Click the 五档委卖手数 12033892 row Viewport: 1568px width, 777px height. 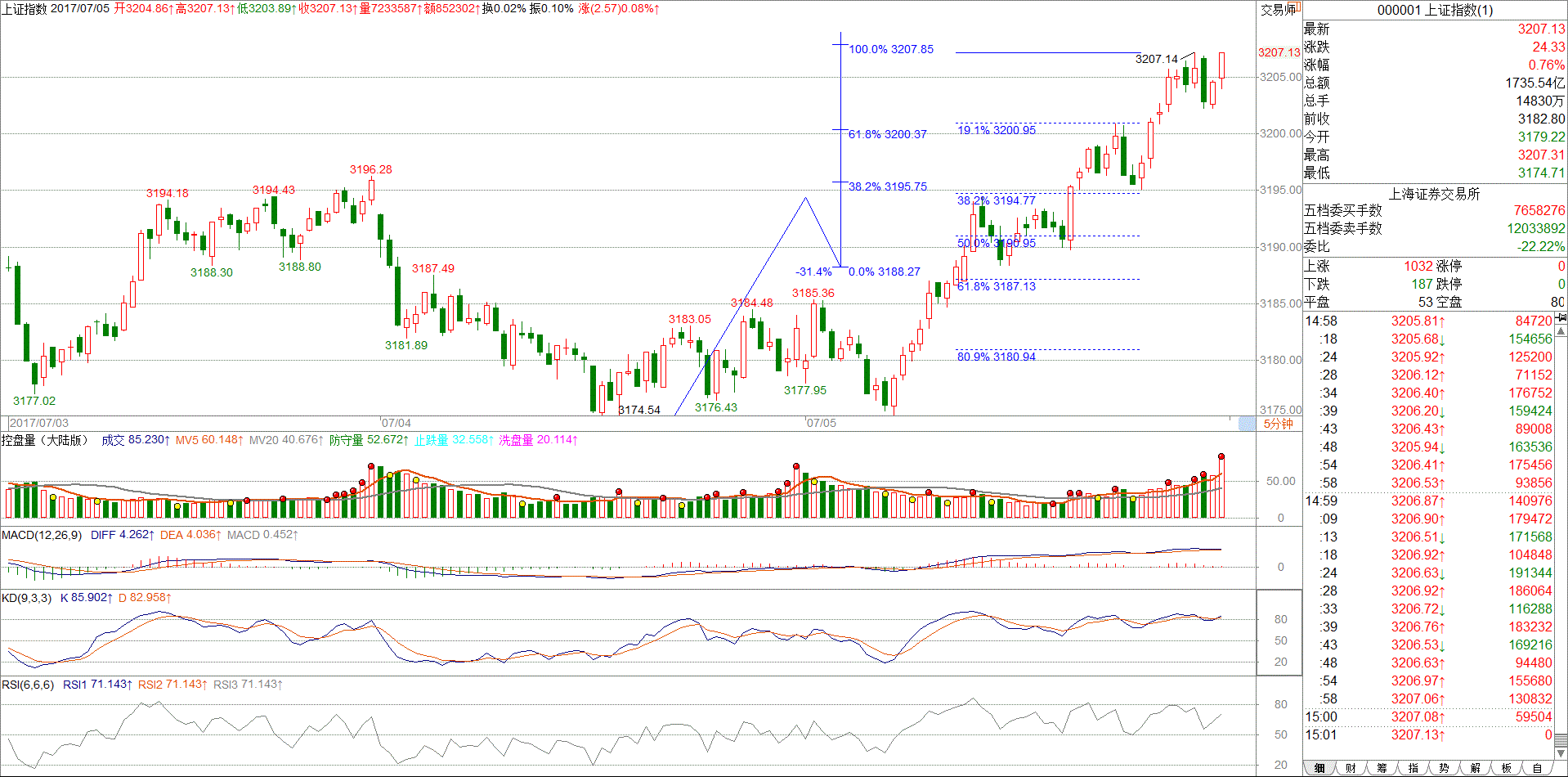click(x=1435, y=228)
